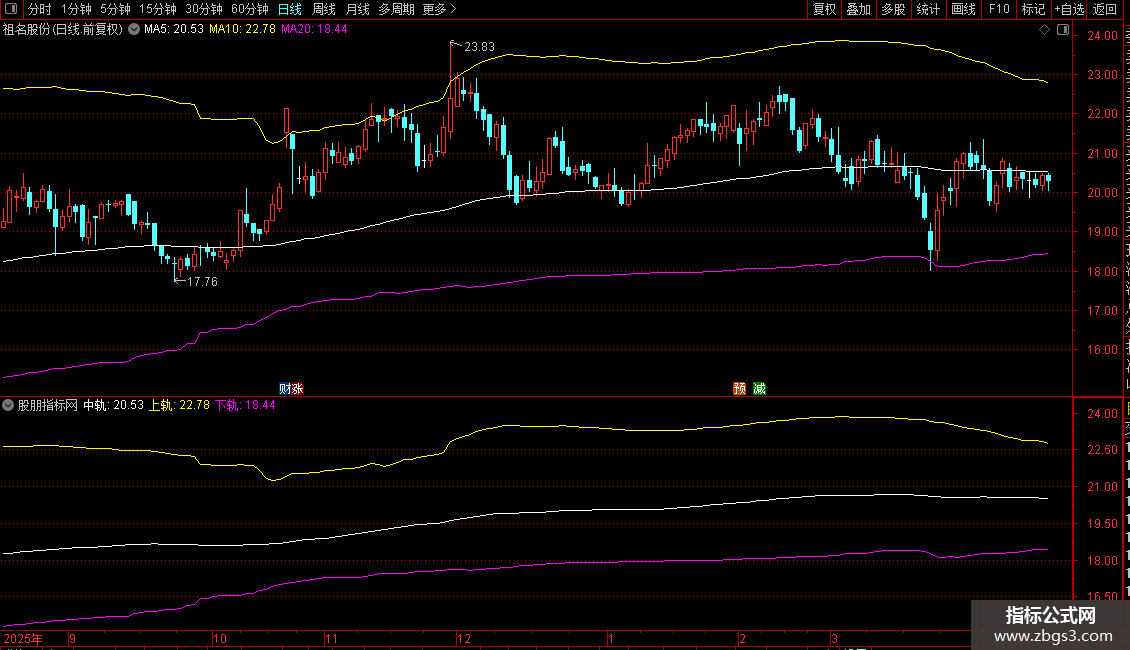This screenshot has width=1130, height=650.
Task: Open the 多周期 multi-period view
Action: pyautogui.click(x=396, y=9)
